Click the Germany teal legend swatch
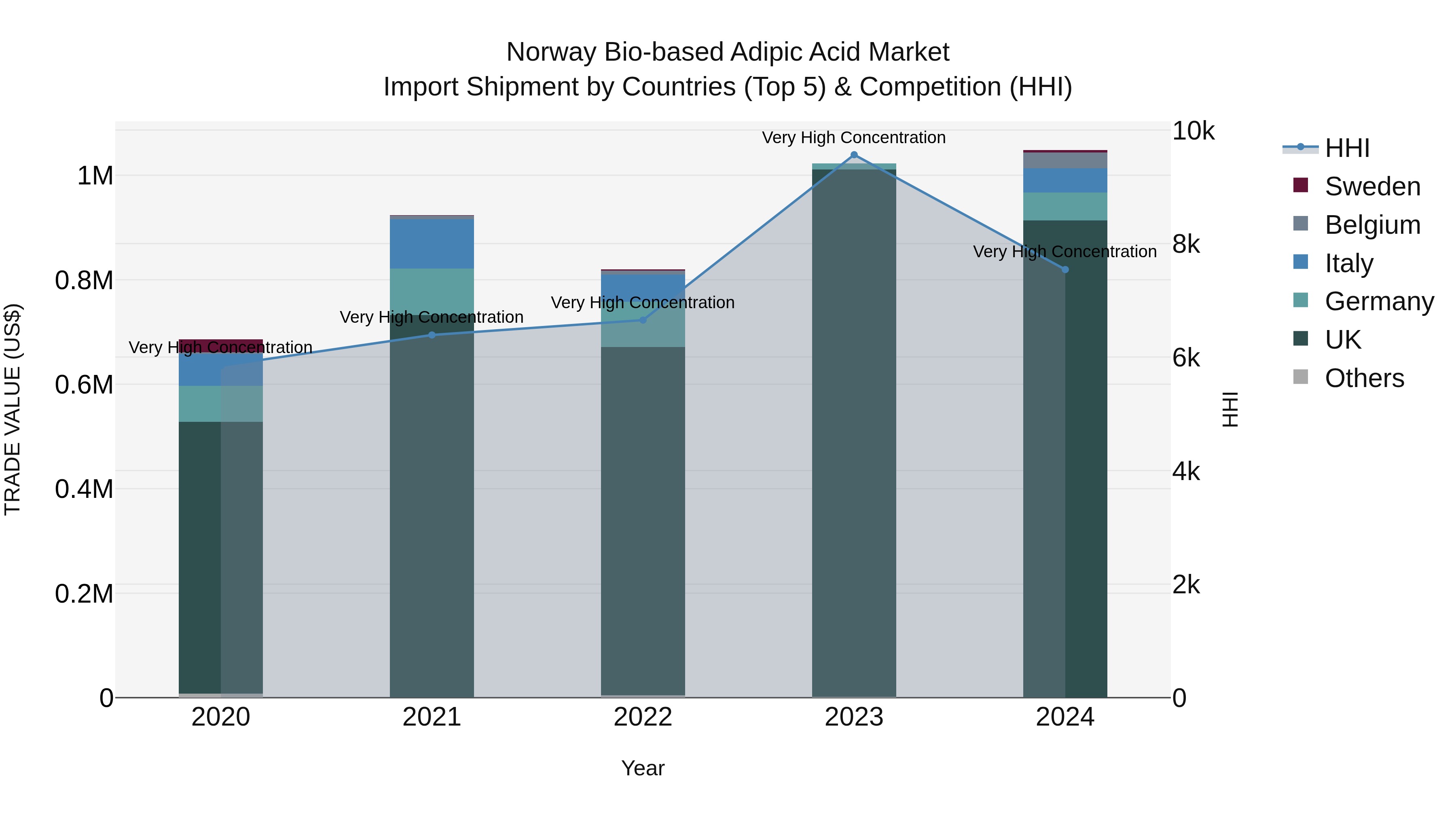 (1301, 300)
